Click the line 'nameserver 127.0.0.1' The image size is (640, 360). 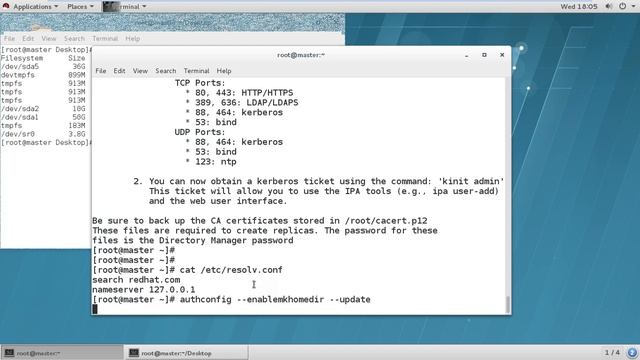tap(144, 290)
